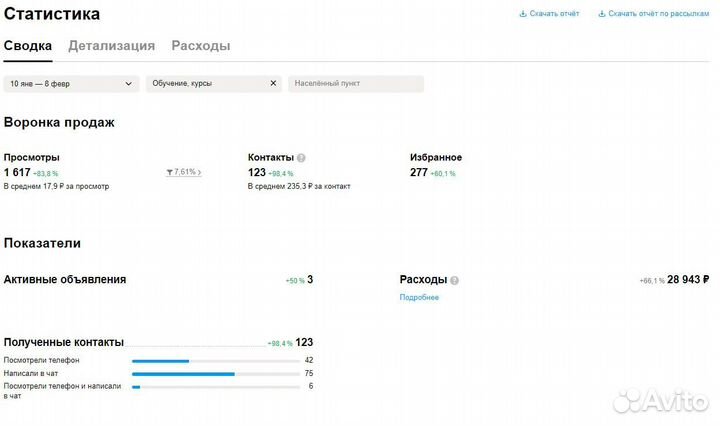Viewport: 720px width, 426px height.
Task: Click the funnel conversion icon 7,61%
Action: pyautogui.click(x=170, y=172)
